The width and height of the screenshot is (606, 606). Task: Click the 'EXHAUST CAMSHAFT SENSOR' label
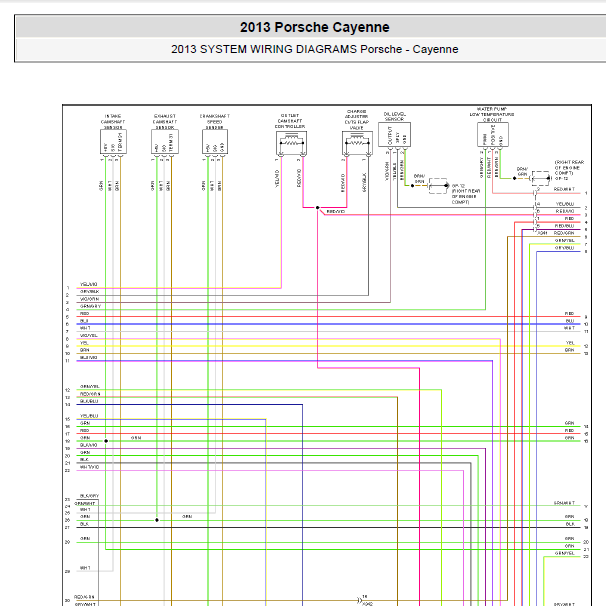click(x=165, y=122)
